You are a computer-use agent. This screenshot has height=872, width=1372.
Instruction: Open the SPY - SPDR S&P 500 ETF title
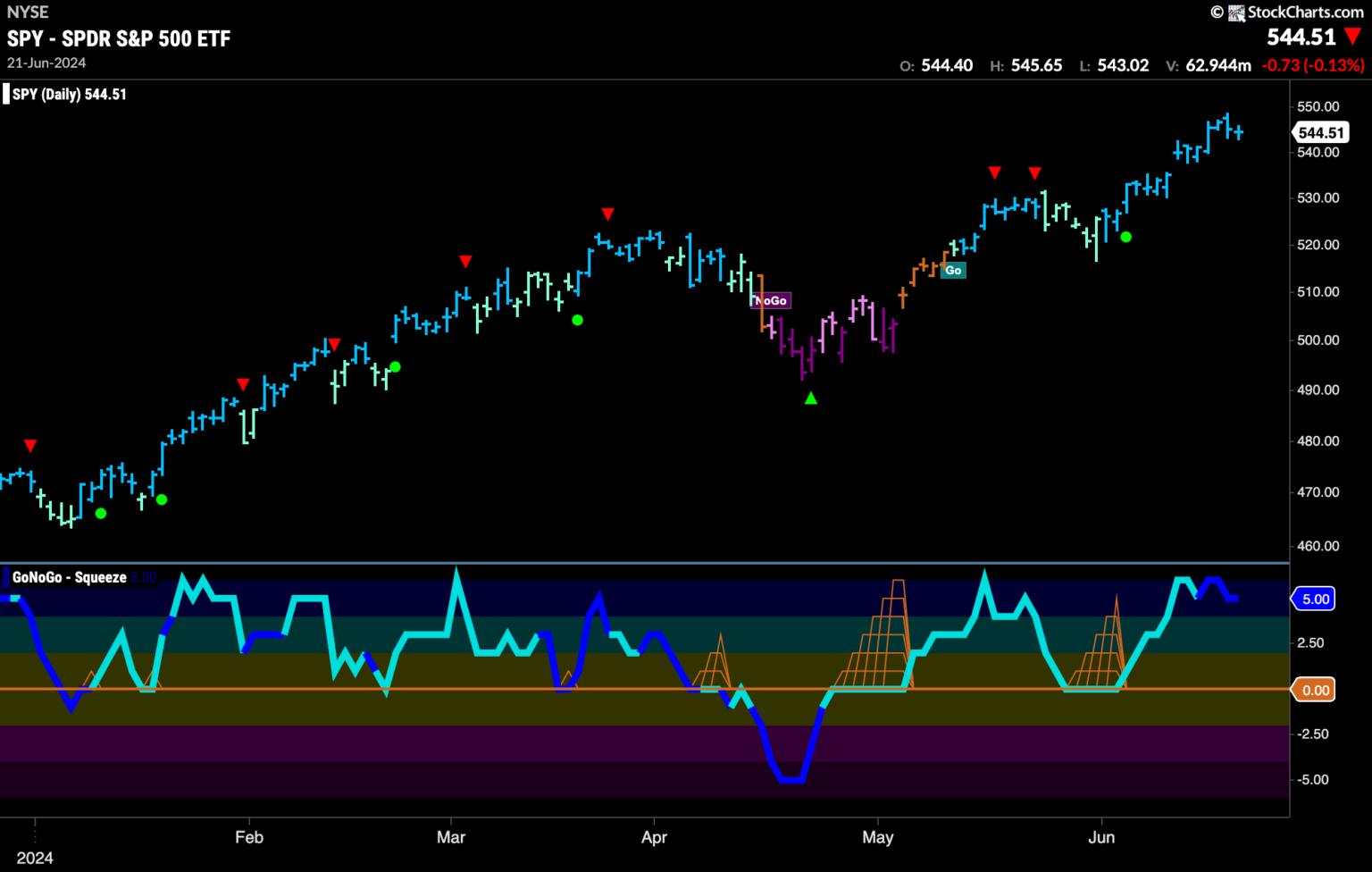click(119, 38)
